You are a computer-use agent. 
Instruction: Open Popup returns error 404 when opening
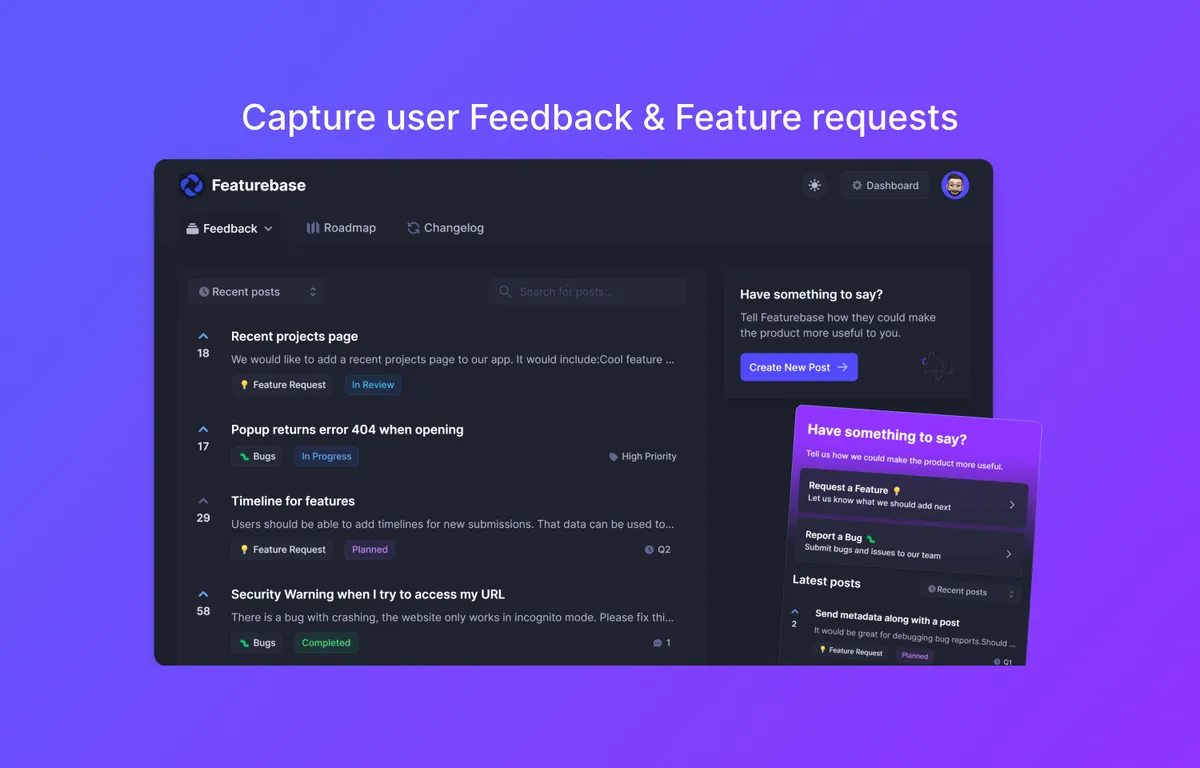pyautogui.click(x=347, y=430)
